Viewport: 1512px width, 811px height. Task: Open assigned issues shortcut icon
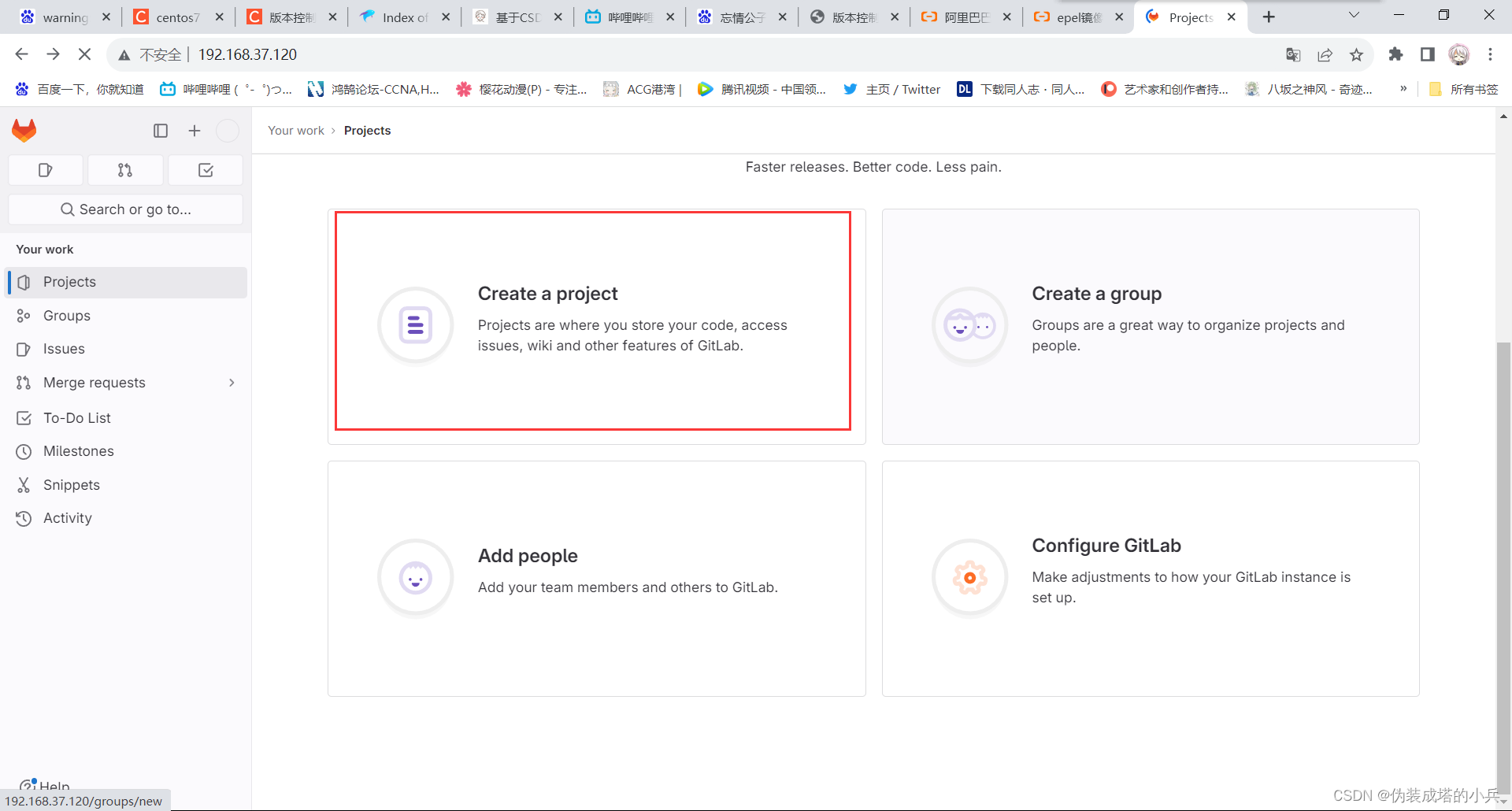coord(46,170)
